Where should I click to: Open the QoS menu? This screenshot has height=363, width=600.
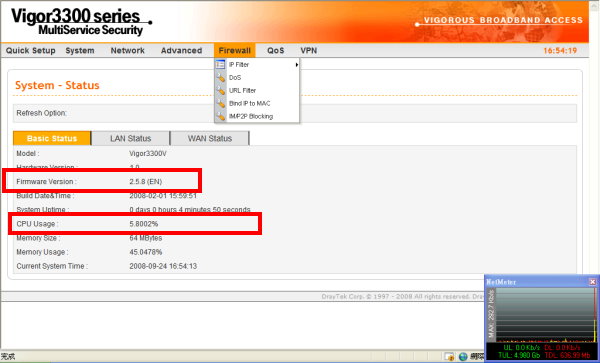(276, 50)
